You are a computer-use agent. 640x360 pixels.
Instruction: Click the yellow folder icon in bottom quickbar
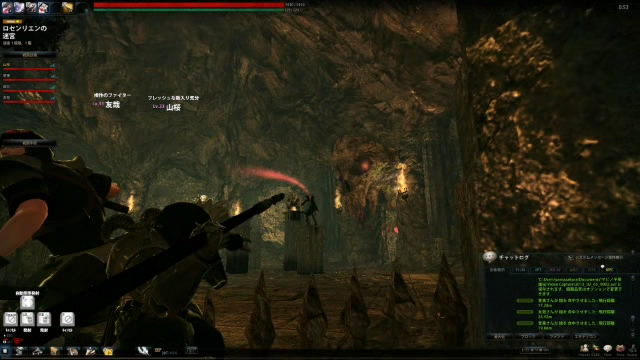click(108, 351)
